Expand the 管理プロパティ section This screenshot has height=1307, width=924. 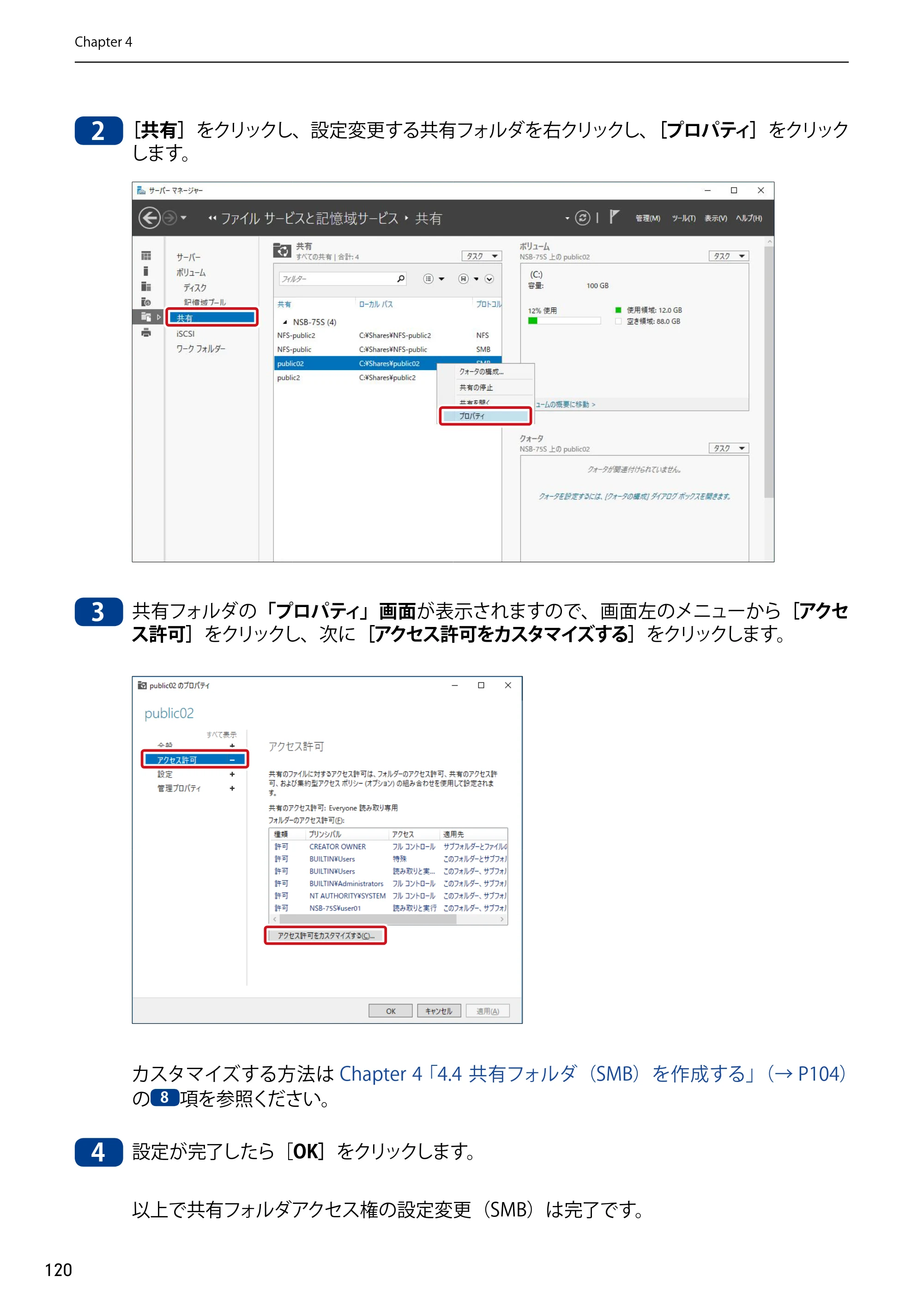tap(232, 789)
